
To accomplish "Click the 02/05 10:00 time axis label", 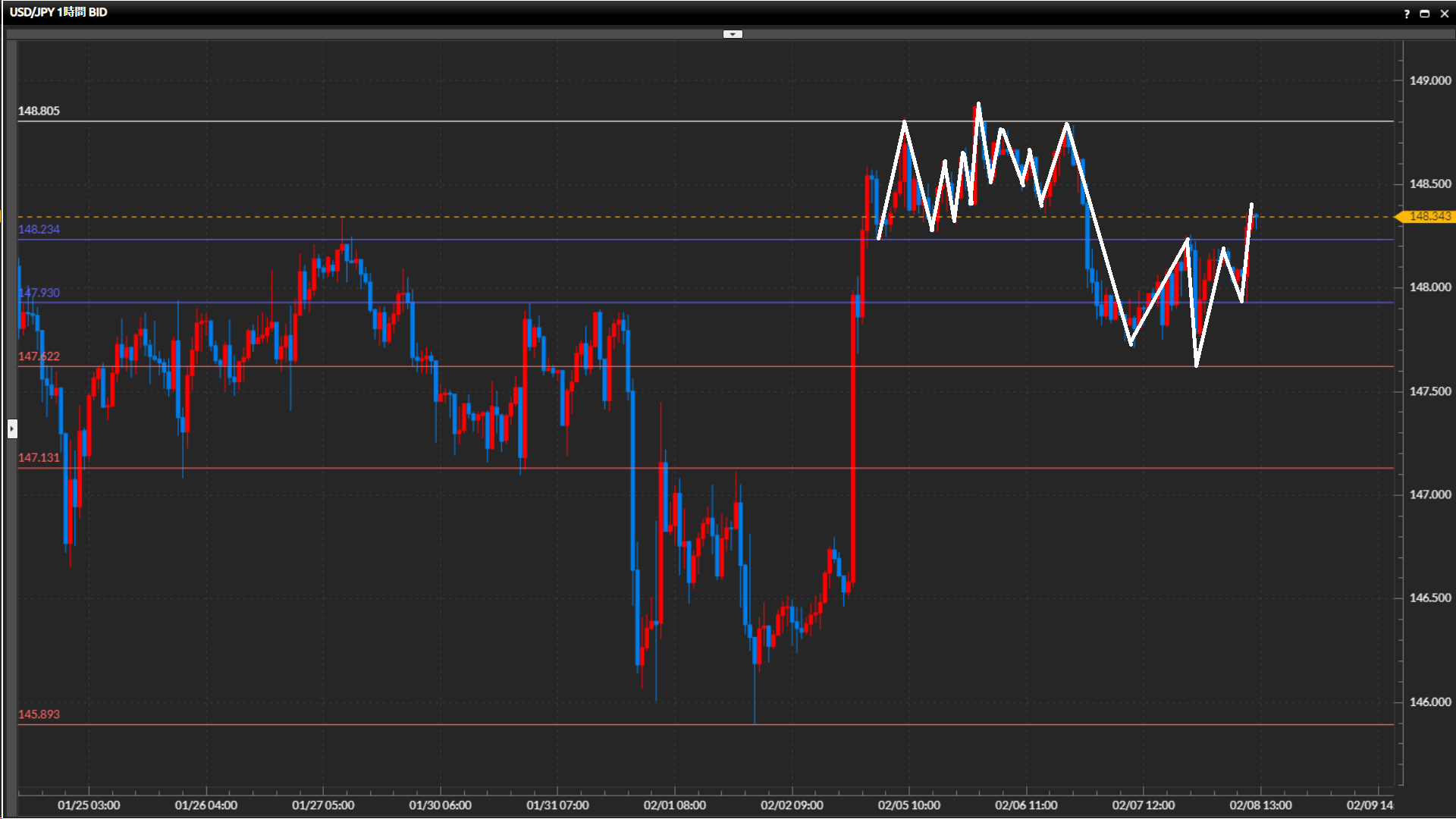I will [908, 805].
